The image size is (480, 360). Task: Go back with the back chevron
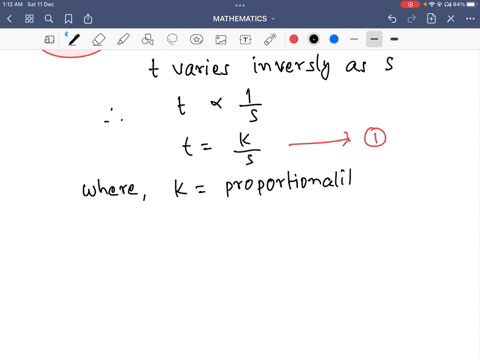point(10,19)
